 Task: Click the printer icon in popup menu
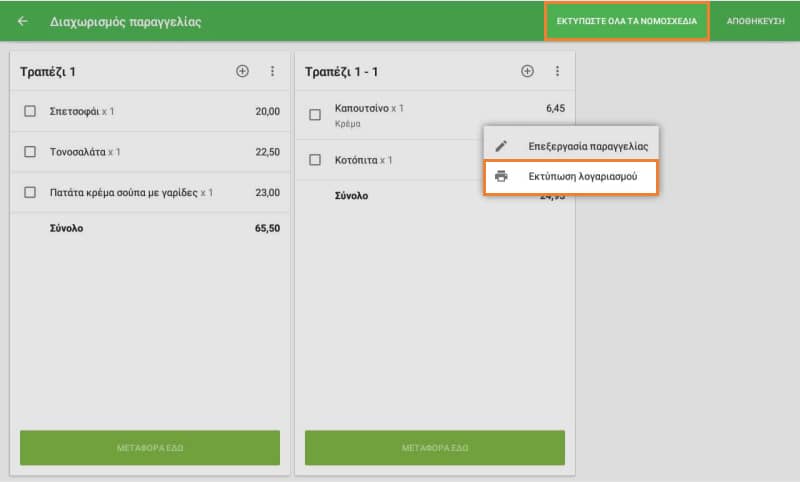tap(502, 176)
